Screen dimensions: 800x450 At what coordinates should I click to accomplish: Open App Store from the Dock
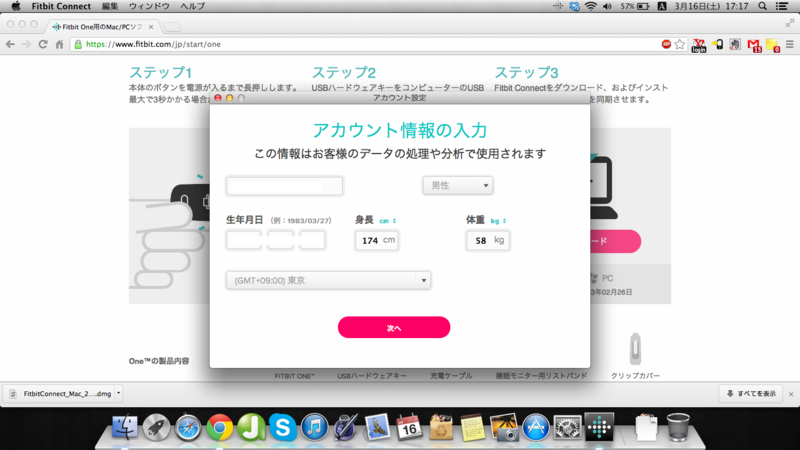pyautogui.click(x=536, y=427)
